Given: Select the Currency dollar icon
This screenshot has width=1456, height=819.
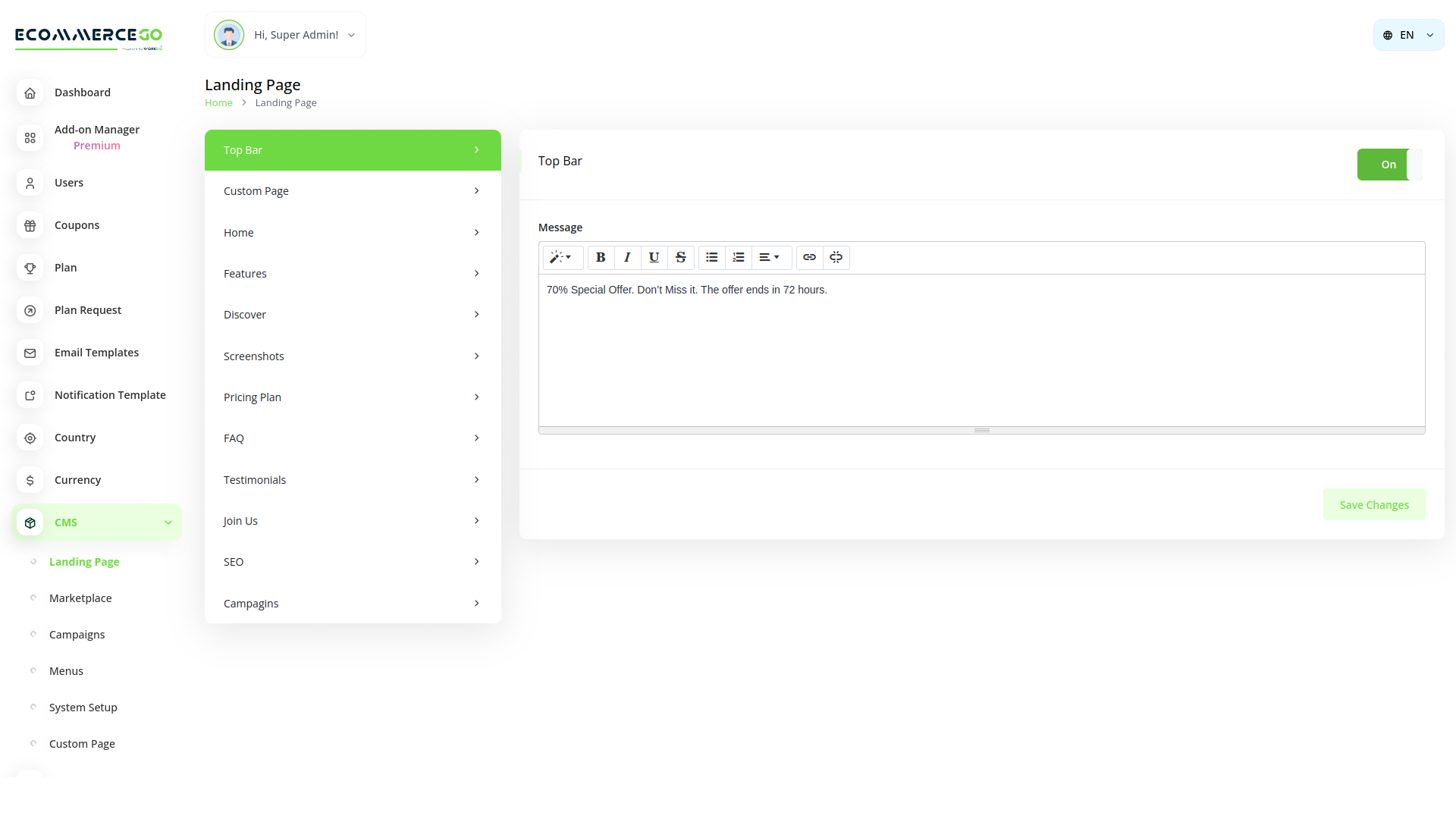Looking at the screenshot, I should pyautogui.click(x=30, y=480).
